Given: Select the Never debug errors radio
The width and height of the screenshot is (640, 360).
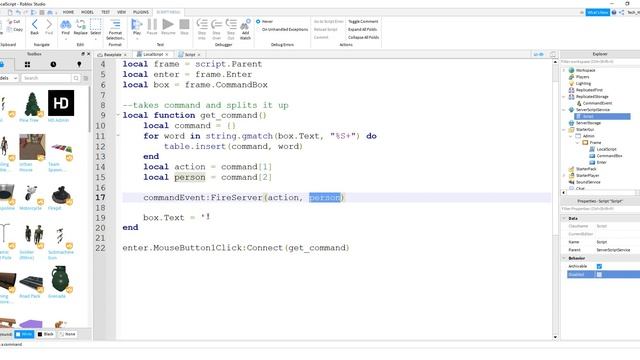Looking at the screenshot, I should (x=258, y=21).
